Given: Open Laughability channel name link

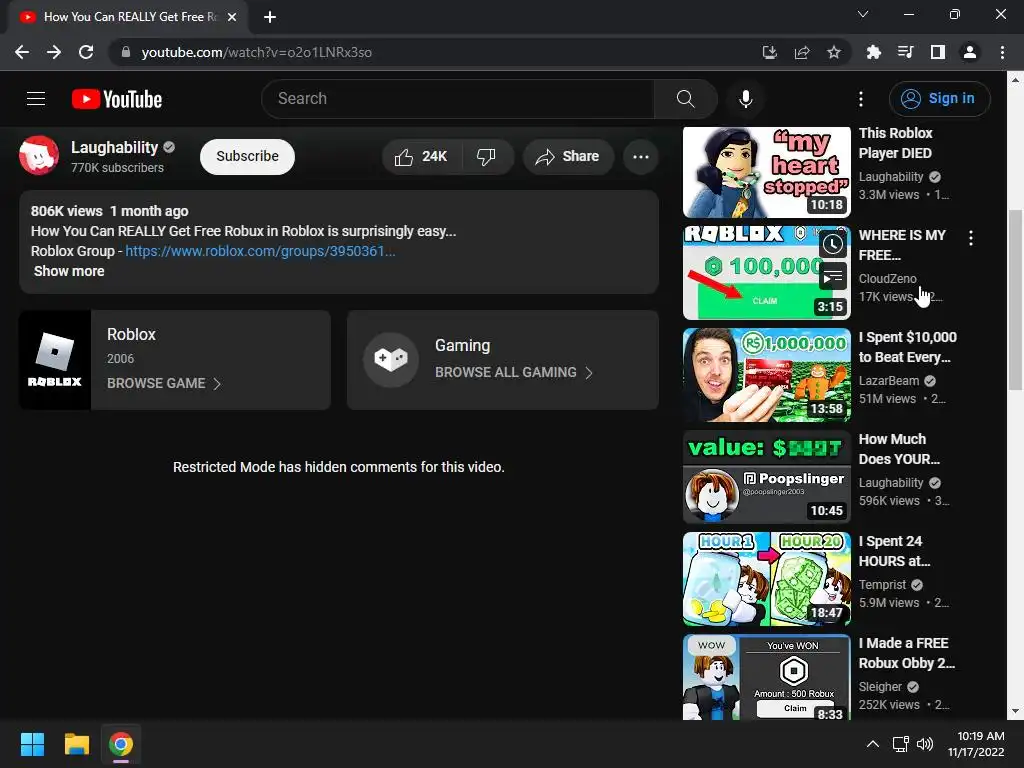Looking at the screenshot, I should tap(114, 148).
